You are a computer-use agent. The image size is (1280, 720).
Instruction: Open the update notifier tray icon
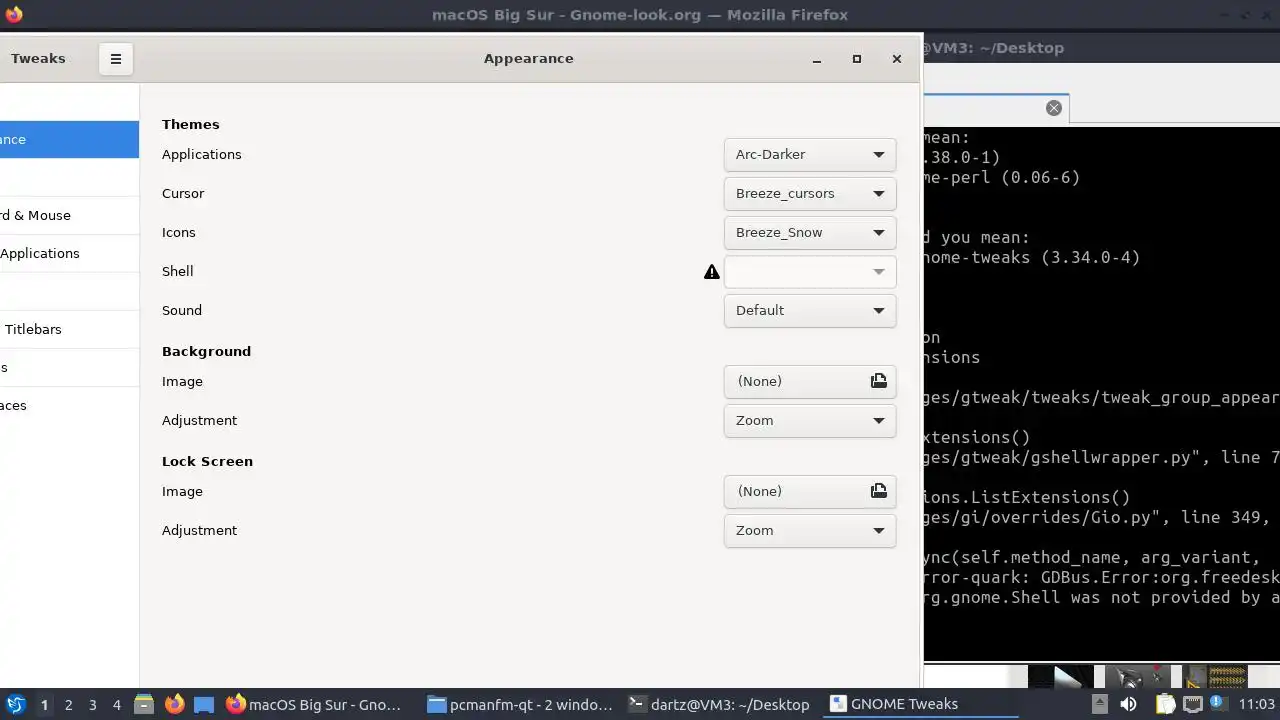click(1220, 704)
